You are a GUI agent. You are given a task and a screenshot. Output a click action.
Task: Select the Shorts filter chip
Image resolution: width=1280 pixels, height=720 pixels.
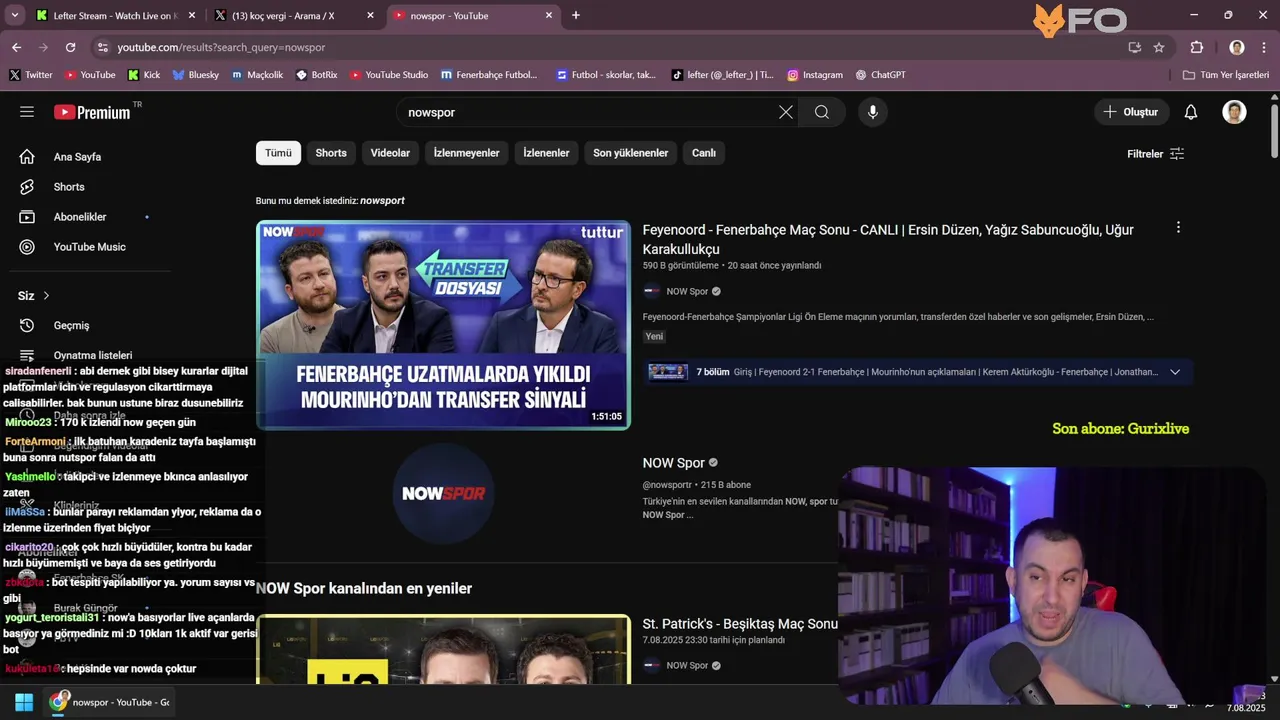(331, 153)
